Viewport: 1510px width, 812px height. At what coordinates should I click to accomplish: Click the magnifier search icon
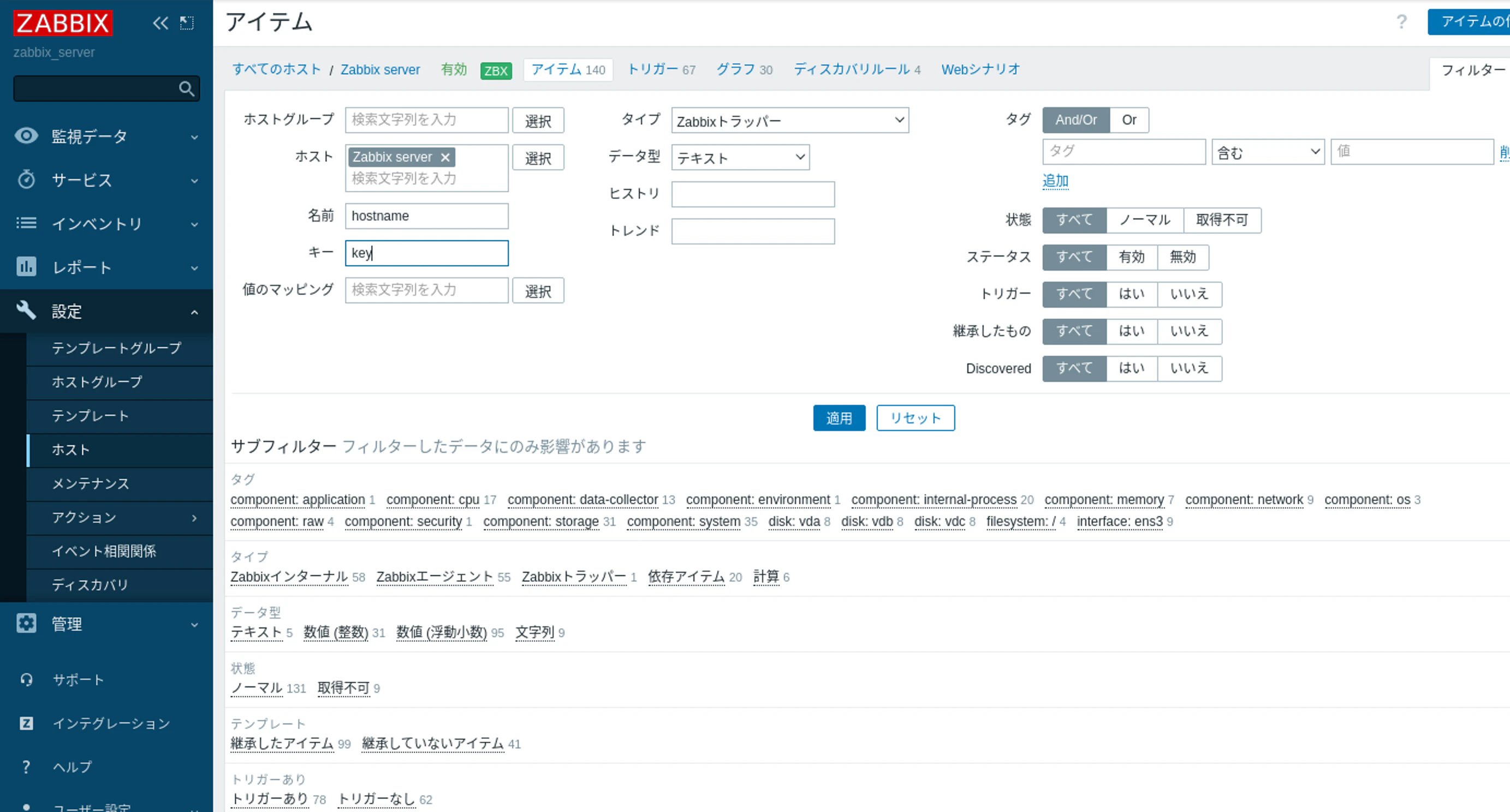click(186, 88)
